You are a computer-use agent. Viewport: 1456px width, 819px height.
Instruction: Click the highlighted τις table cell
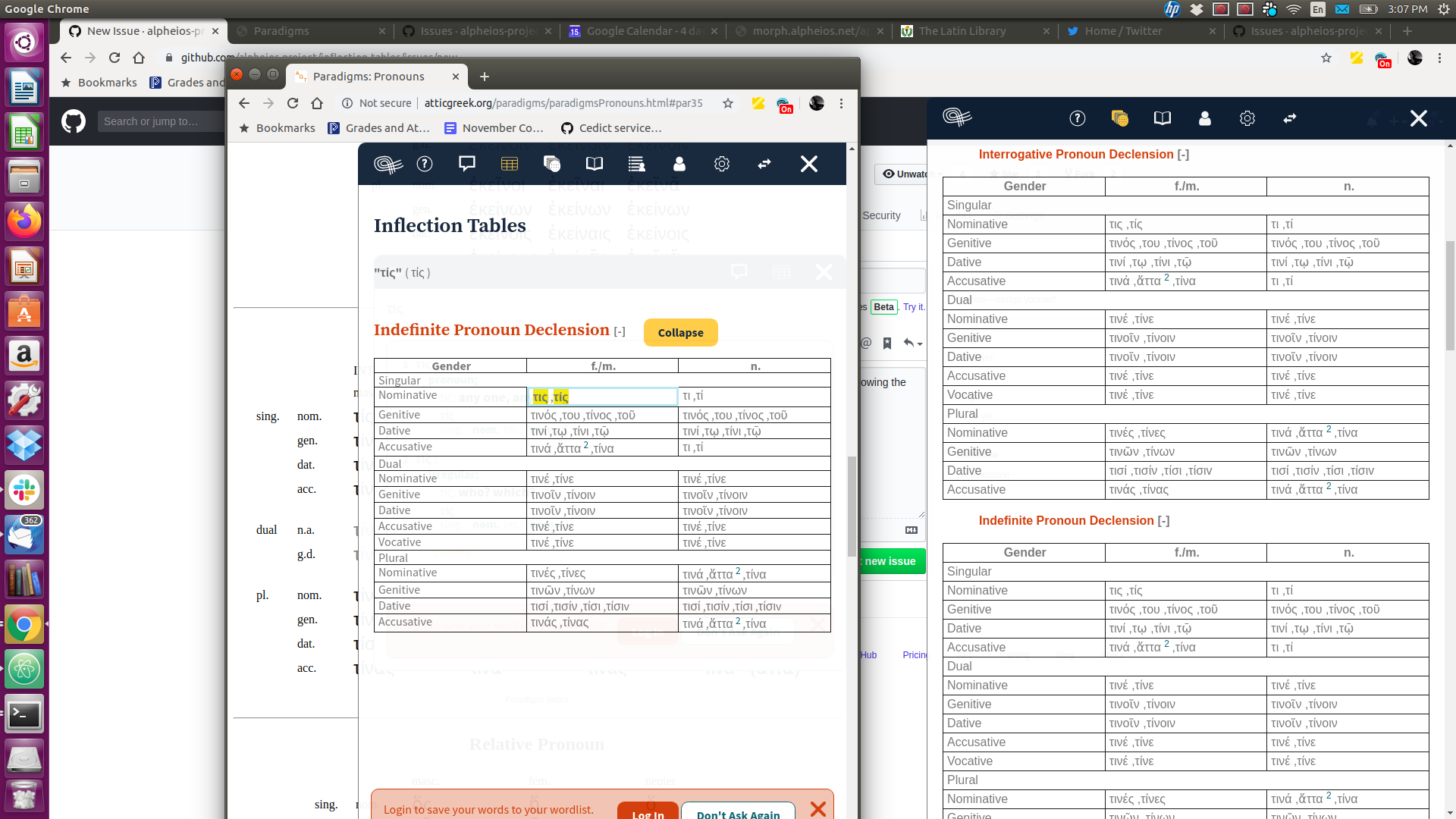[551, 396]
